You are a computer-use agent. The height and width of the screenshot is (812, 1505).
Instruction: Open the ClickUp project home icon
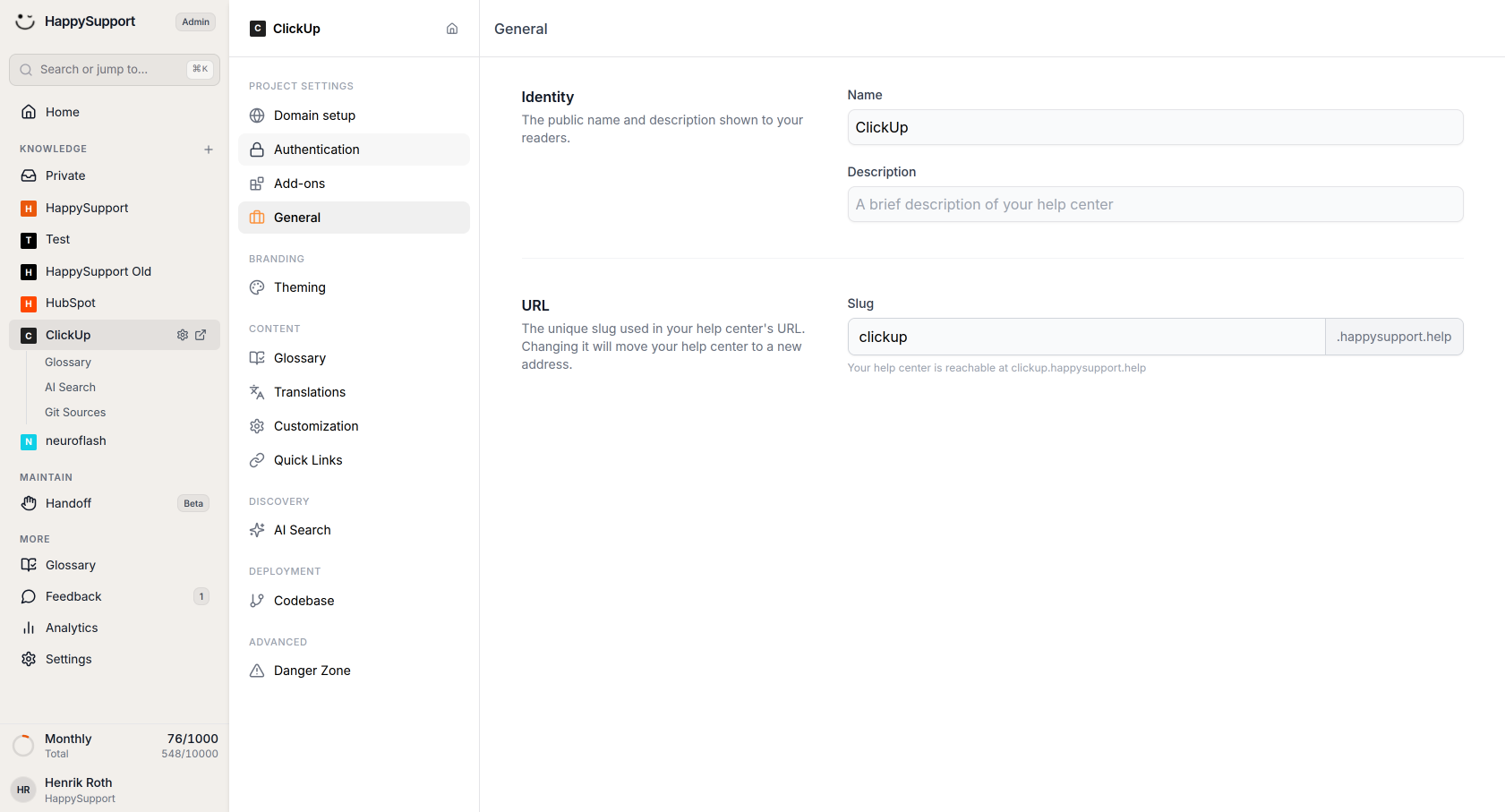click(x=452, y=29)
